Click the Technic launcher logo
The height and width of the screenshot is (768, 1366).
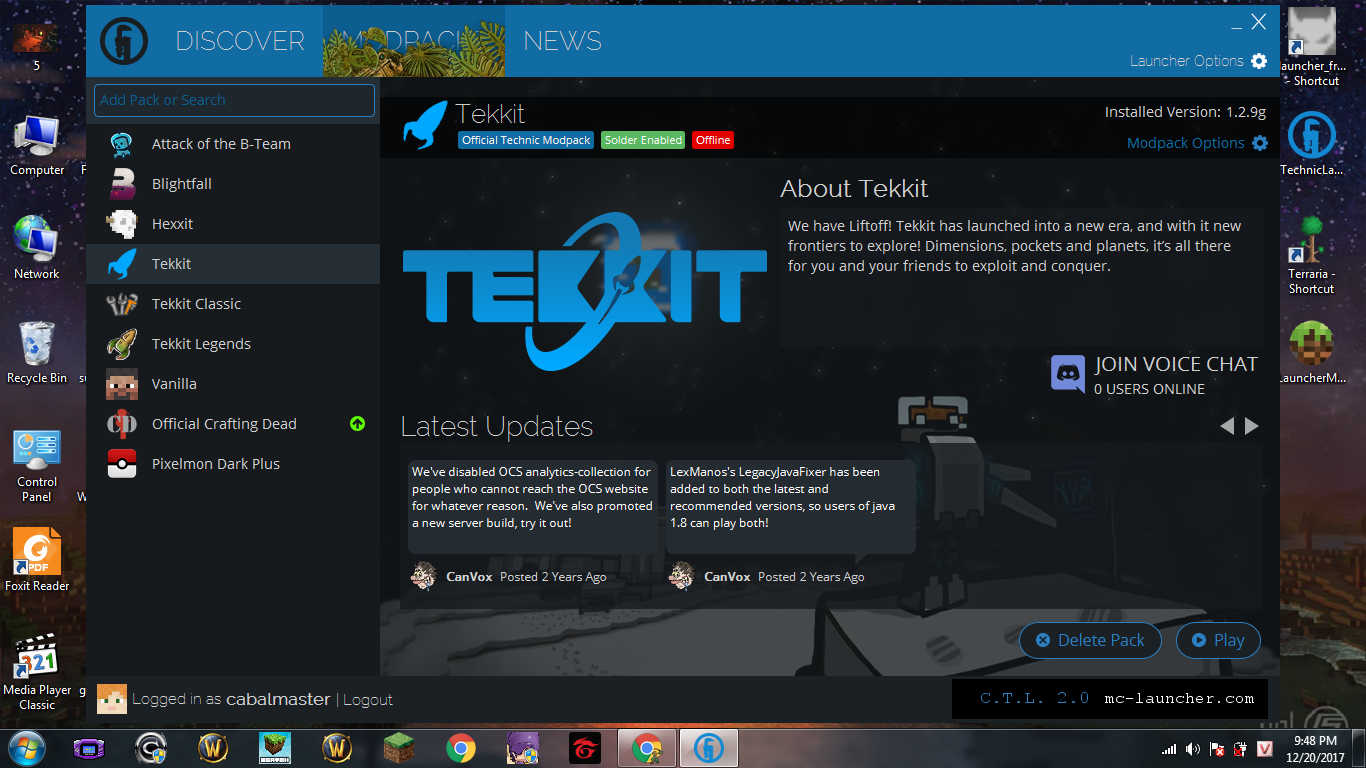123,41
